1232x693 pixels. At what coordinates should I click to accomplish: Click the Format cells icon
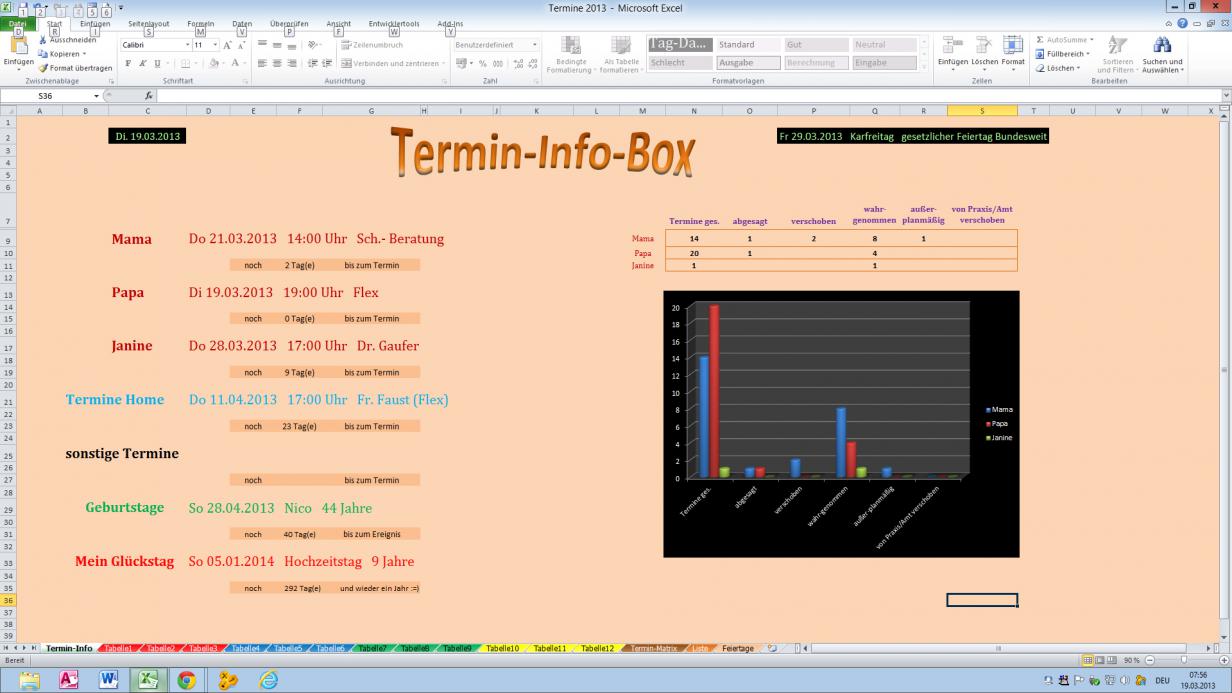pos(1013,46)
